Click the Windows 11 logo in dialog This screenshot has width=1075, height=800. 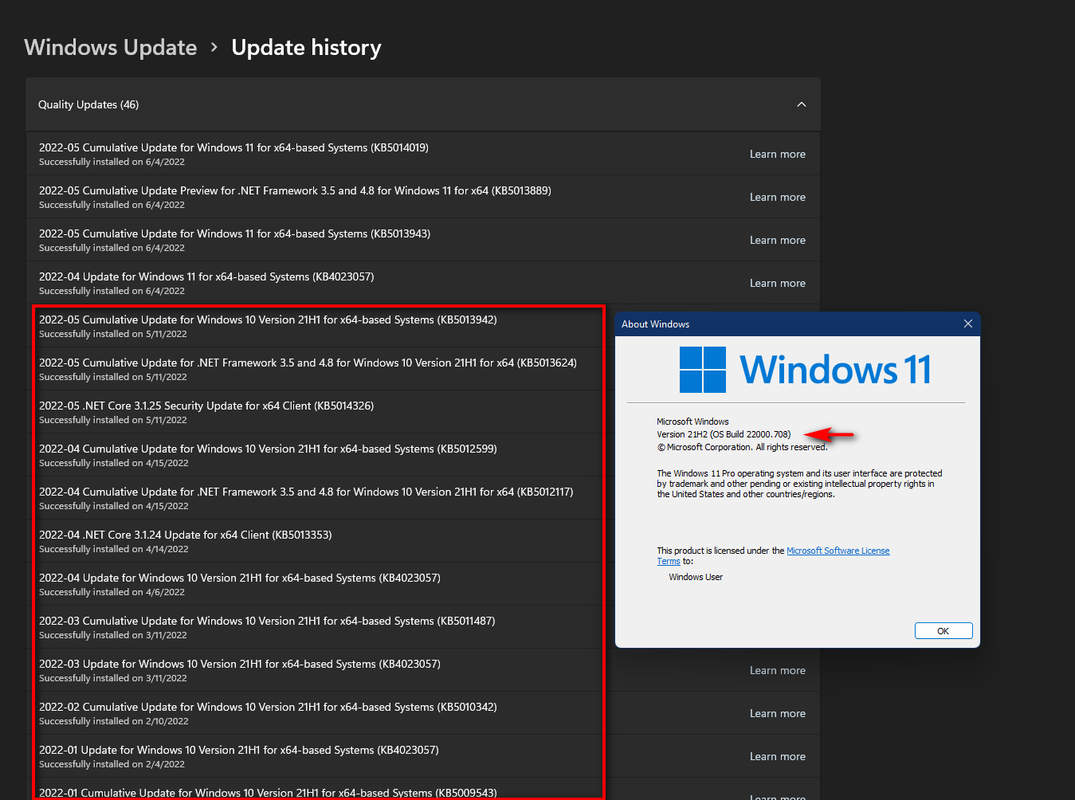tap(805, 369)
